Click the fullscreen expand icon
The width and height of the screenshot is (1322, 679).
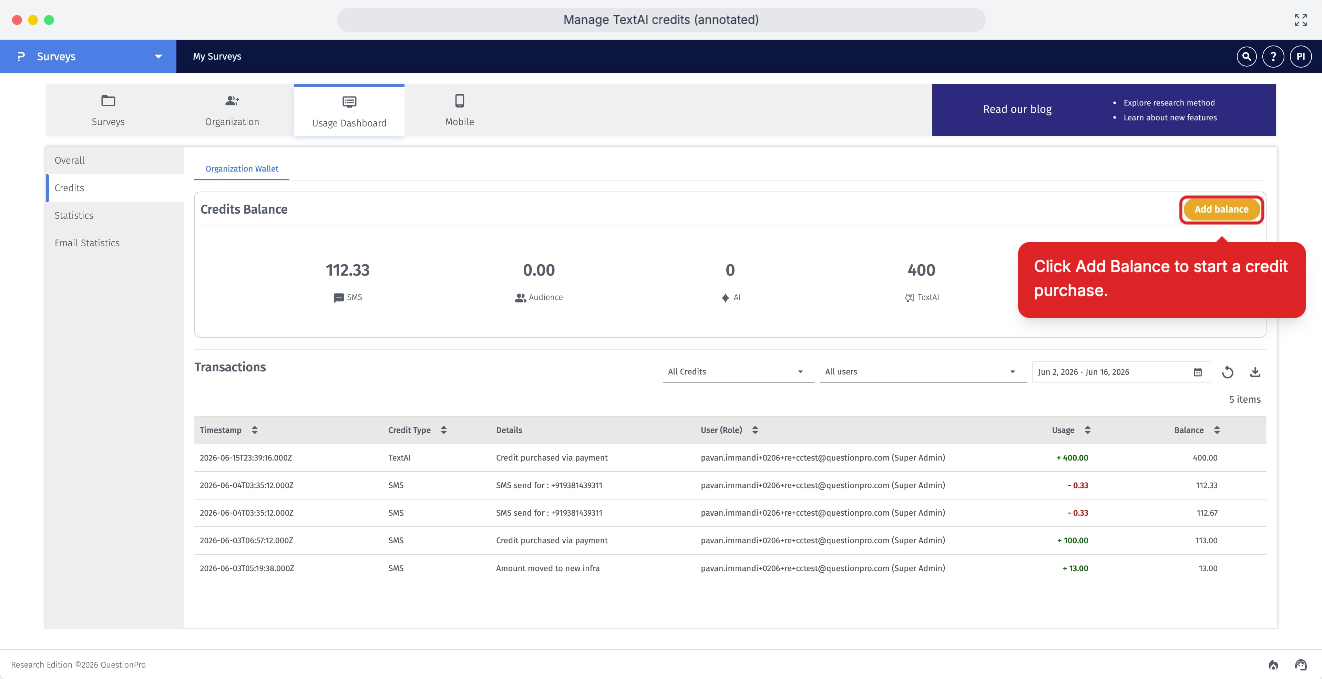(x=1301, y=20)
